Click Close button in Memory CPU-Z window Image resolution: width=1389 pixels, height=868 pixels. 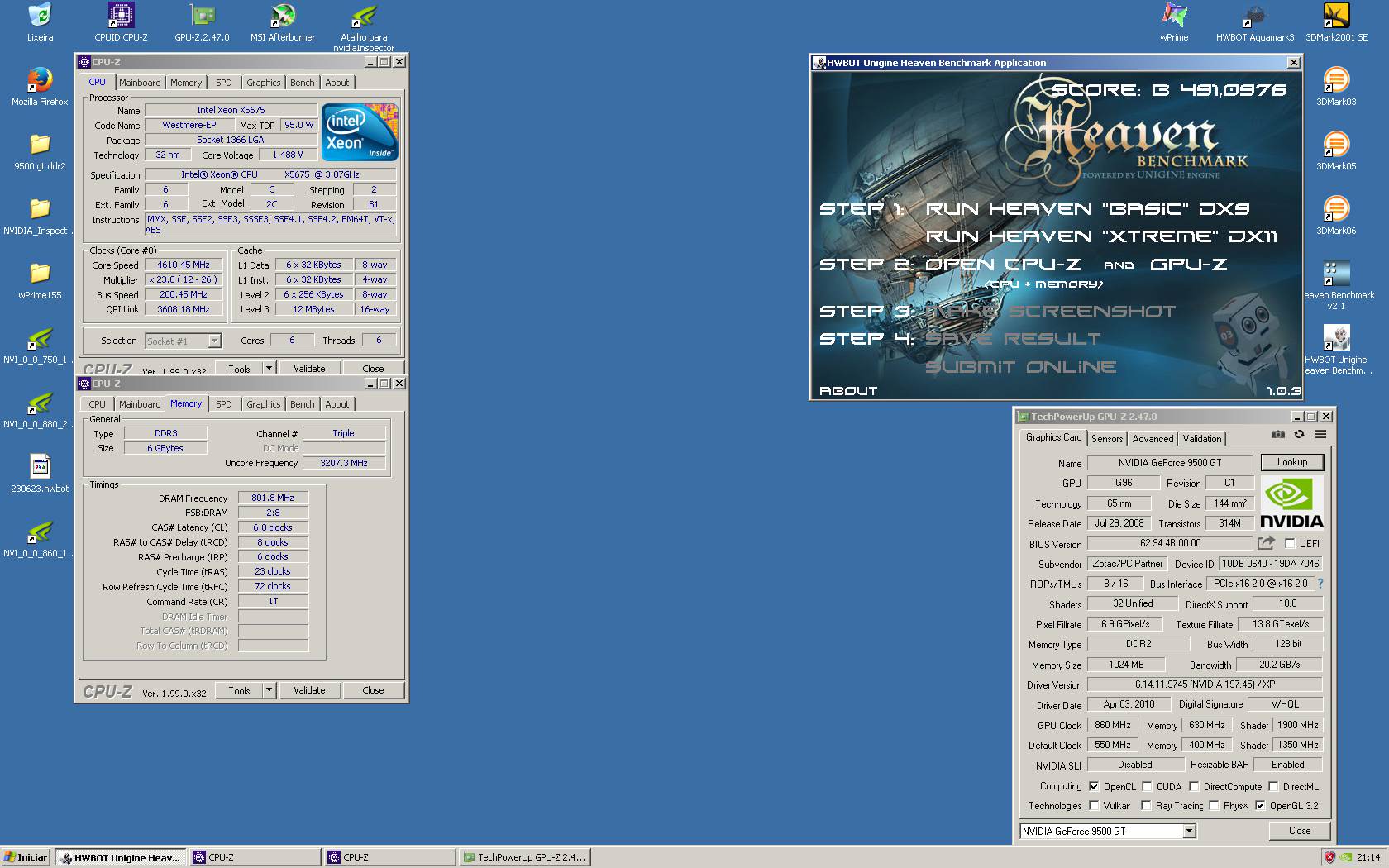373,690
